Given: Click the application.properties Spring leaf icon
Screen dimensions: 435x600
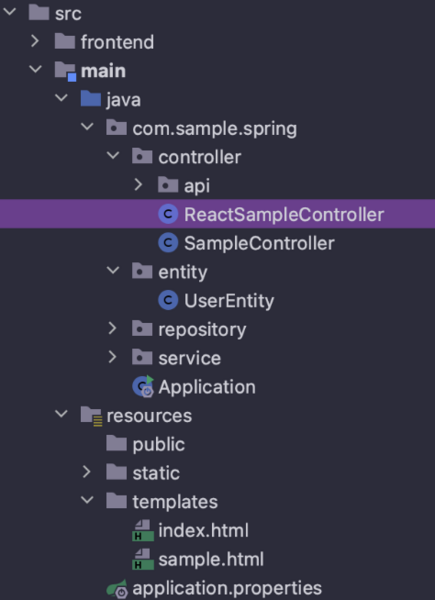Looking at the screenshot, I should (x=117, y=589).
